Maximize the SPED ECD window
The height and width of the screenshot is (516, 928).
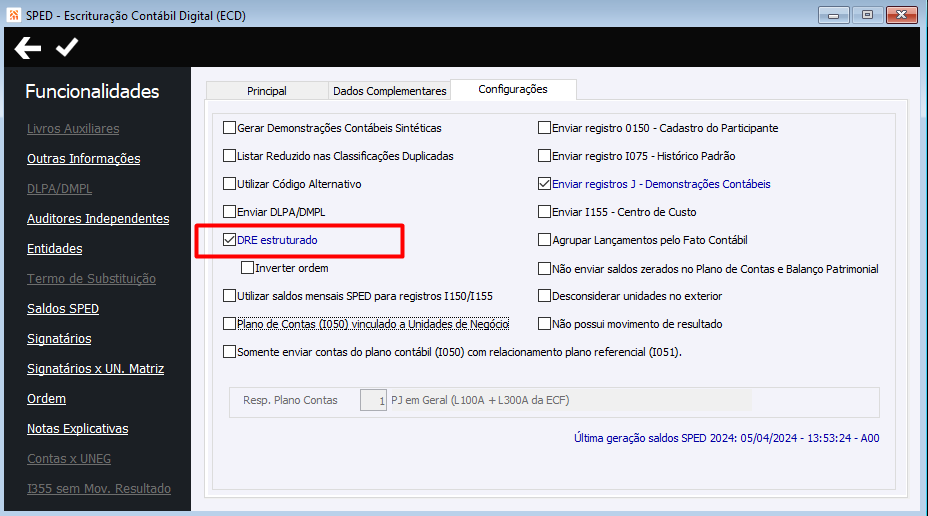[867, 15]
